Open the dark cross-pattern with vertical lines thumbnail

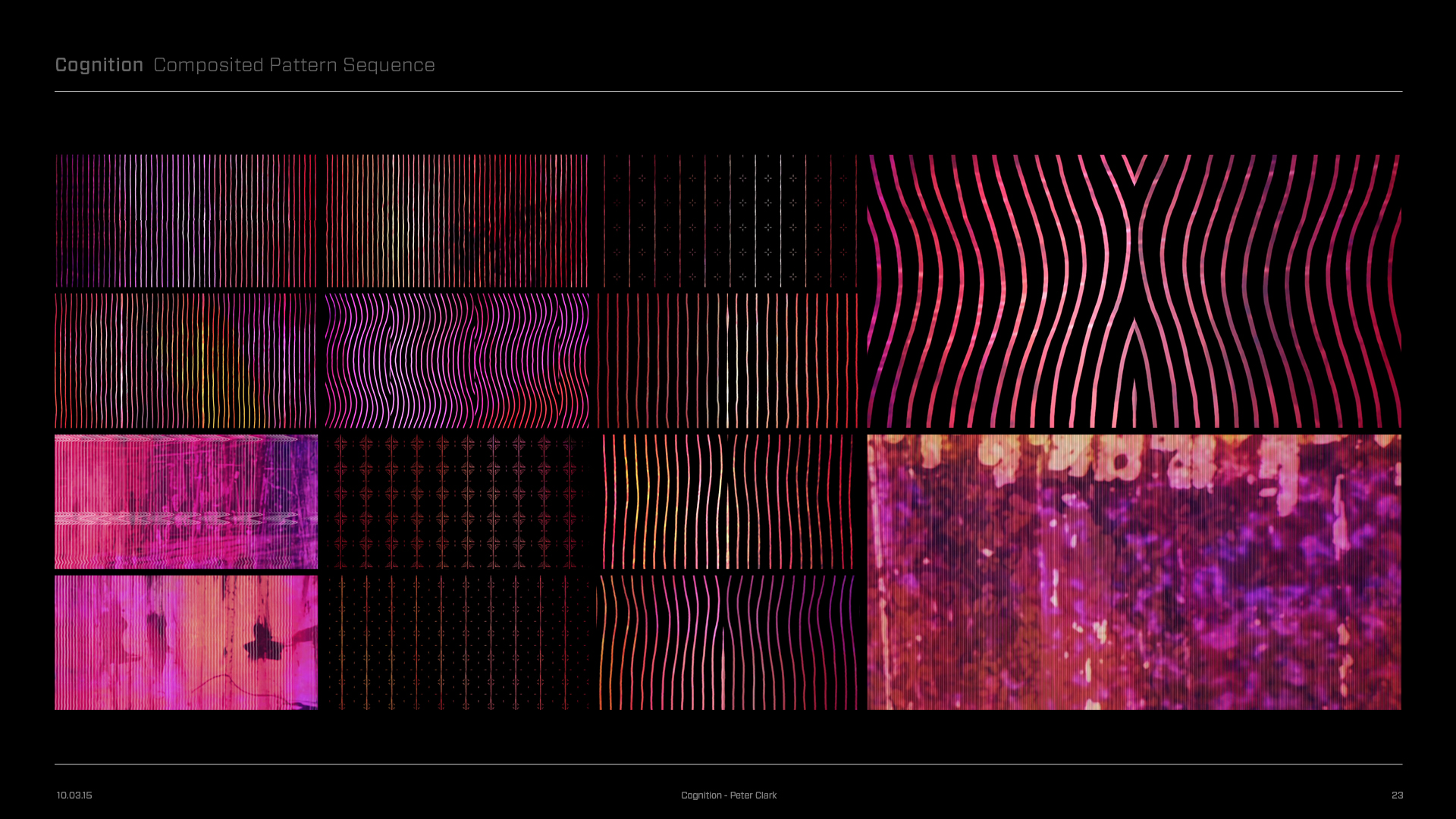click(x=727, y=221)
